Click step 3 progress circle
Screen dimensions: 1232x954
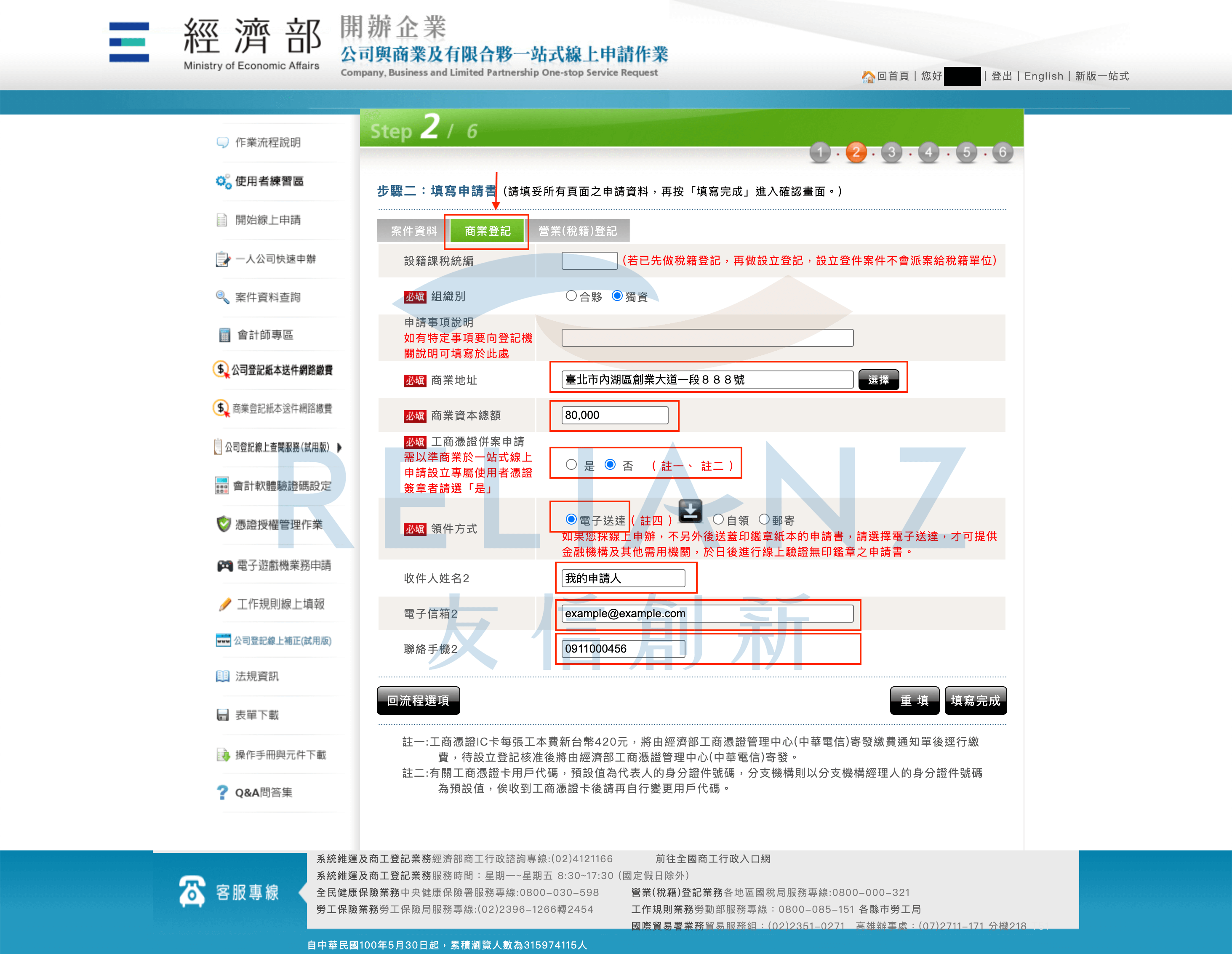point(892,152)
